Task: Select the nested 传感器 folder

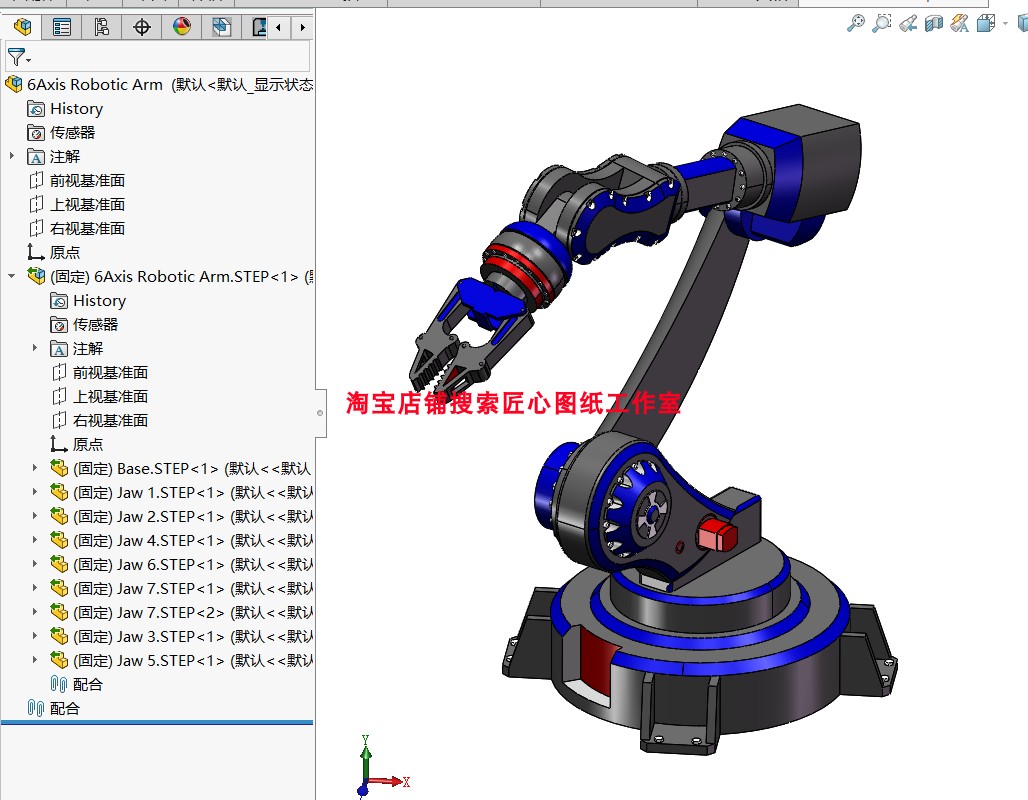Action: (x=84, y=325)
